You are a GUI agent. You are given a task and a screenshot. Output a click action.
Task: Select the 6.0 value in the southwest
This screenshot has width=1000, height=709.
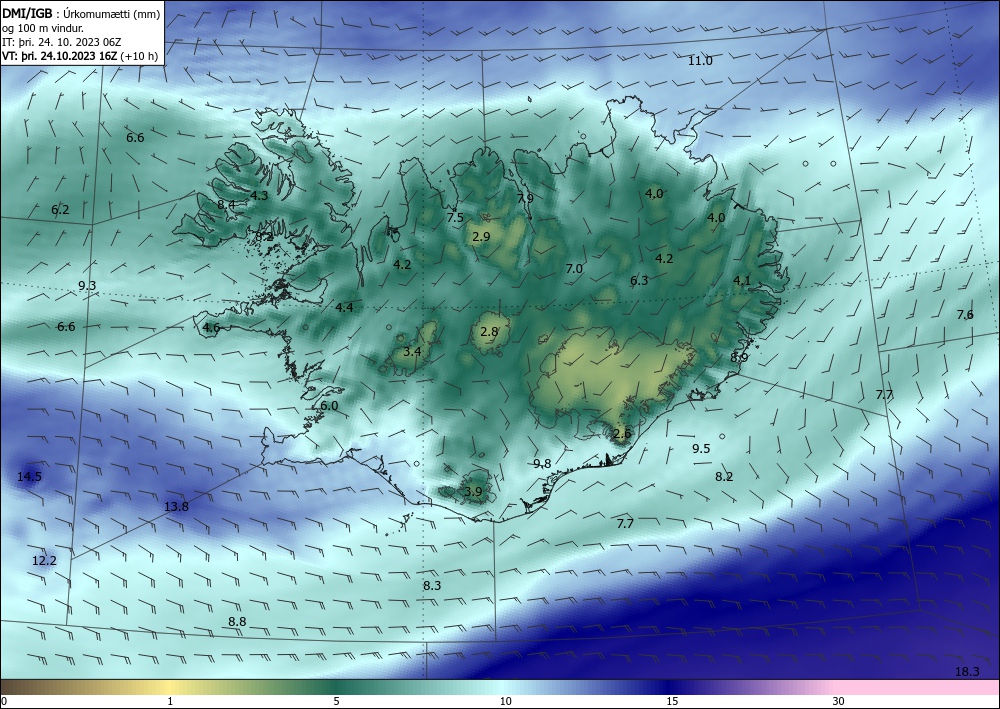329,406
